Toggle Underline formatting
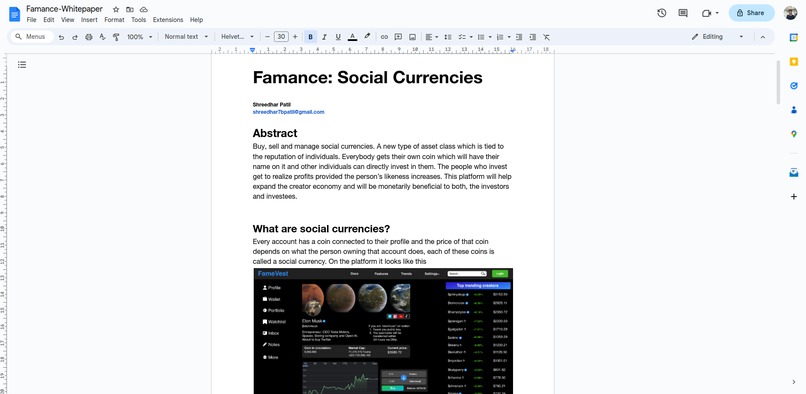 pos(338,37)
